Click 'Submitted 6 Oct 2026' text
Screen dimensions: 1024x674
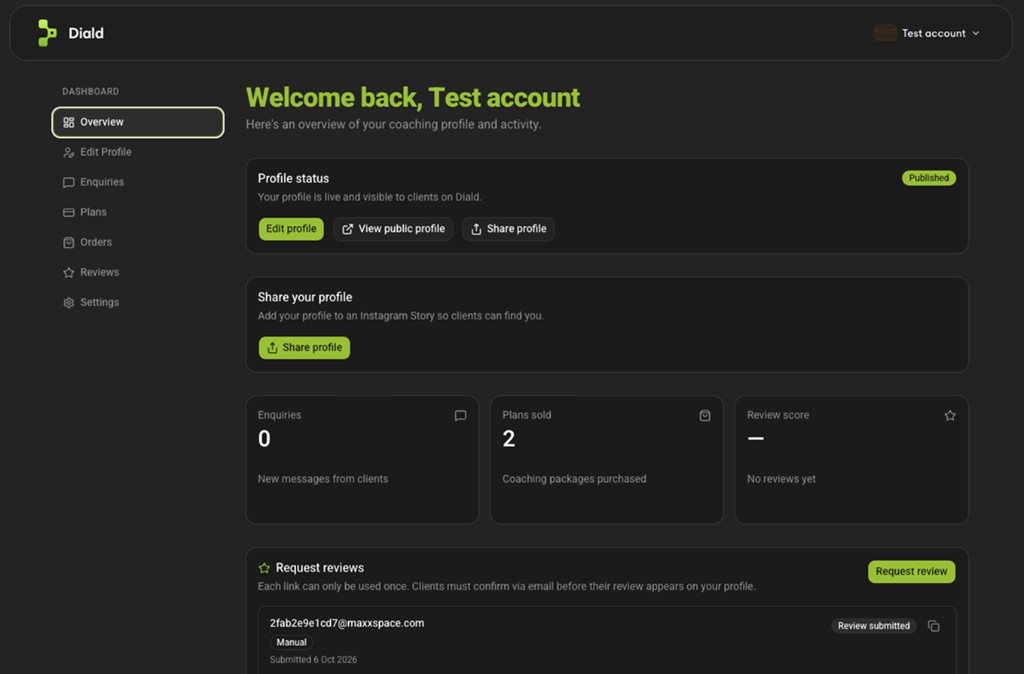pos(313,660)
